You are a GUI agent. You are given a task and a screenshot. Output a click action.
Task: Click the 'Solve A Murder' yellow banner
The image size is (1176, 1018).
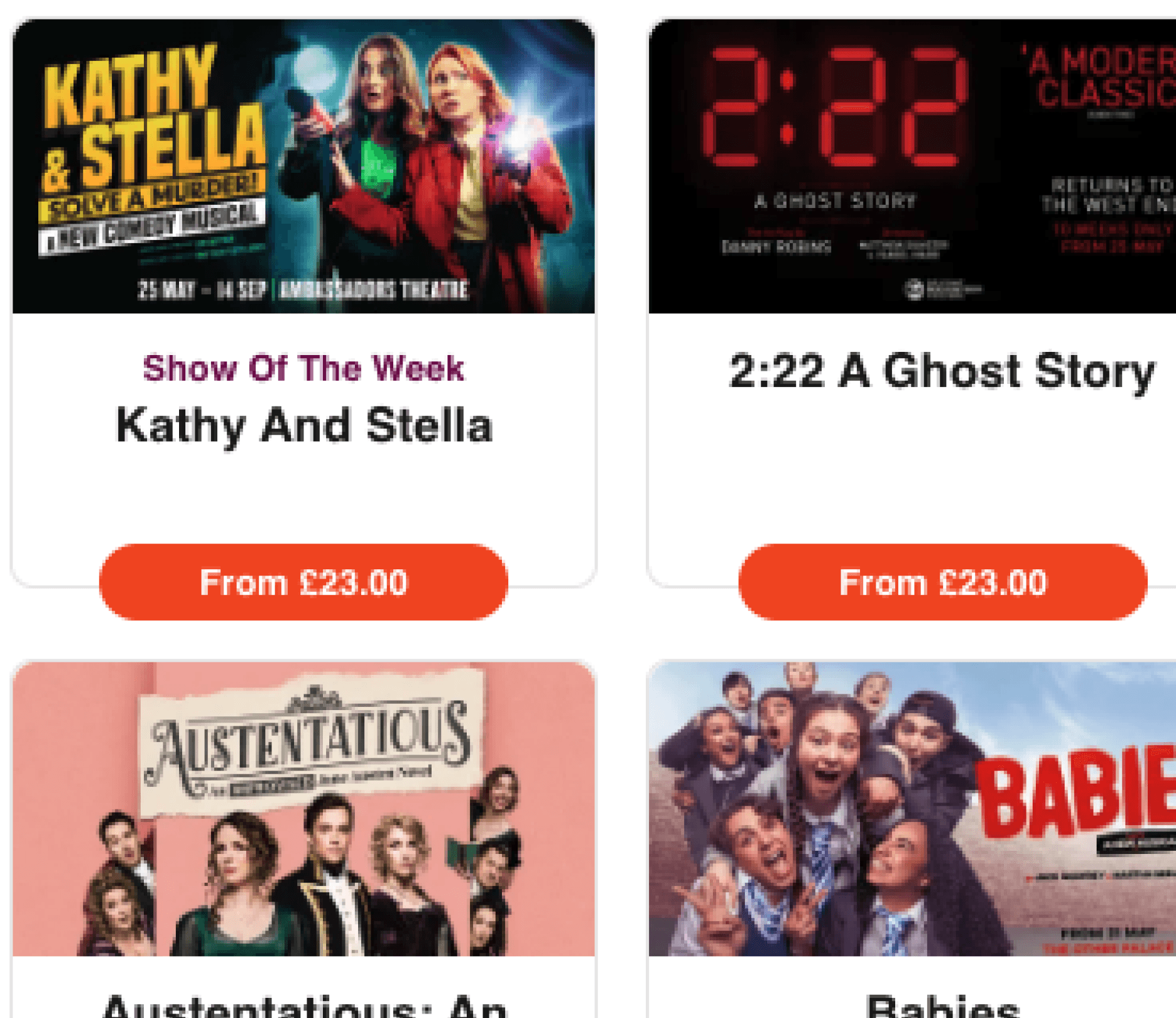[x=151, y=197]
